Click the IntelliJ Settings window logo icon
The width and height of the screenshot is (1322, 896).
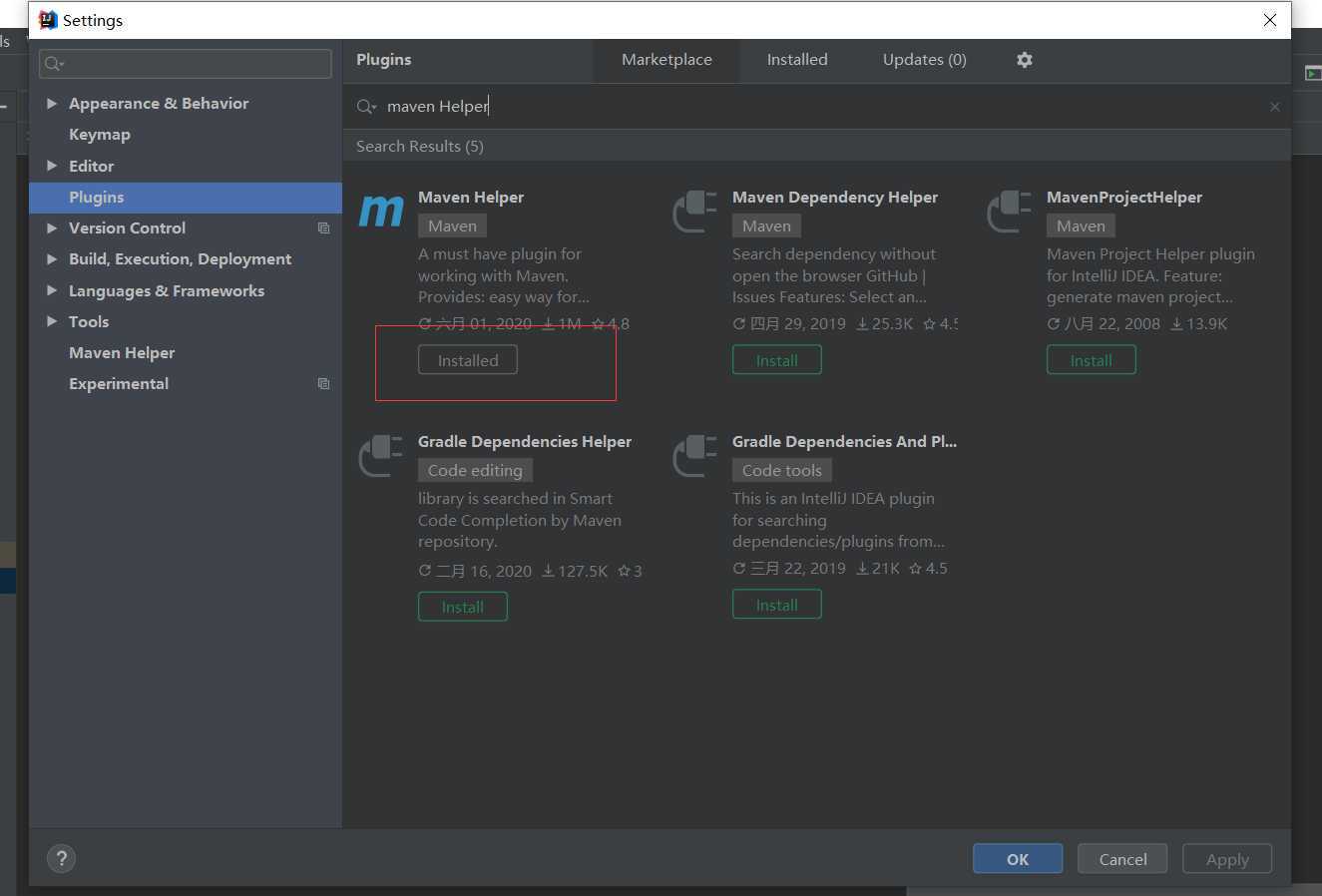[x=48, y=20]
